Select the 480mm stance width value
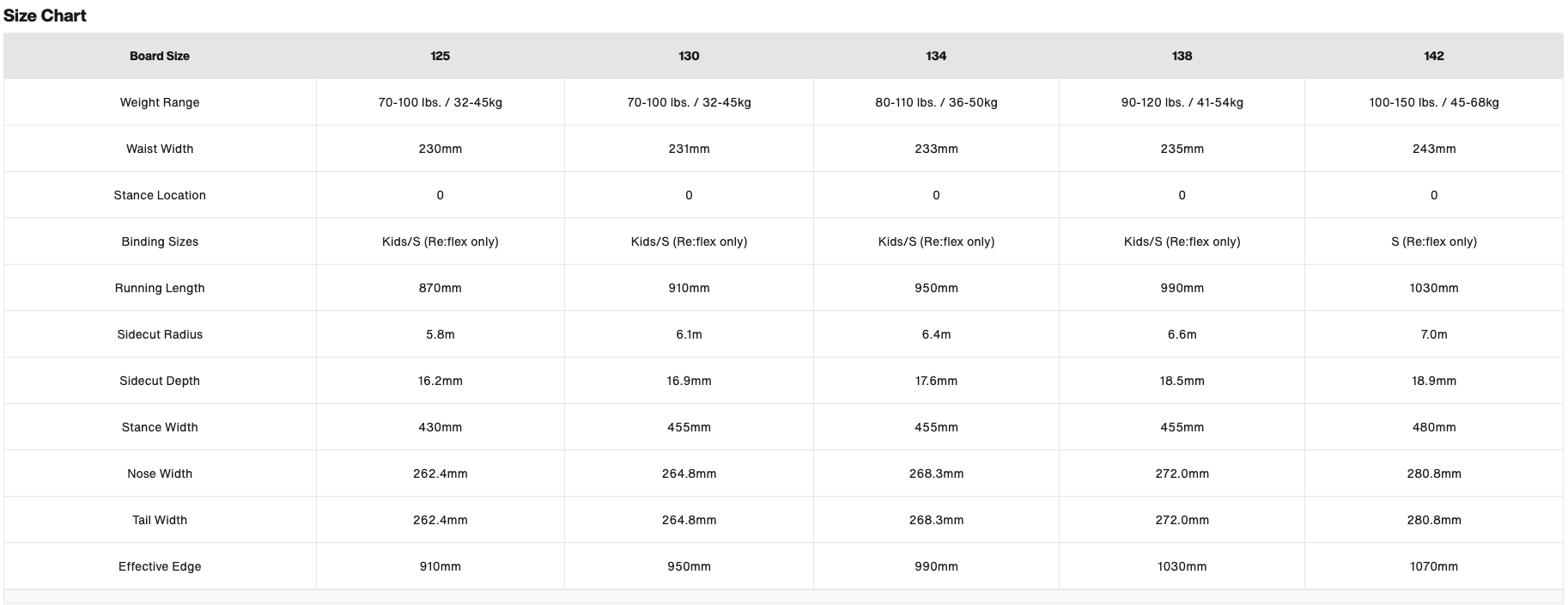The image size is (1568, 605). point(1433,427)
